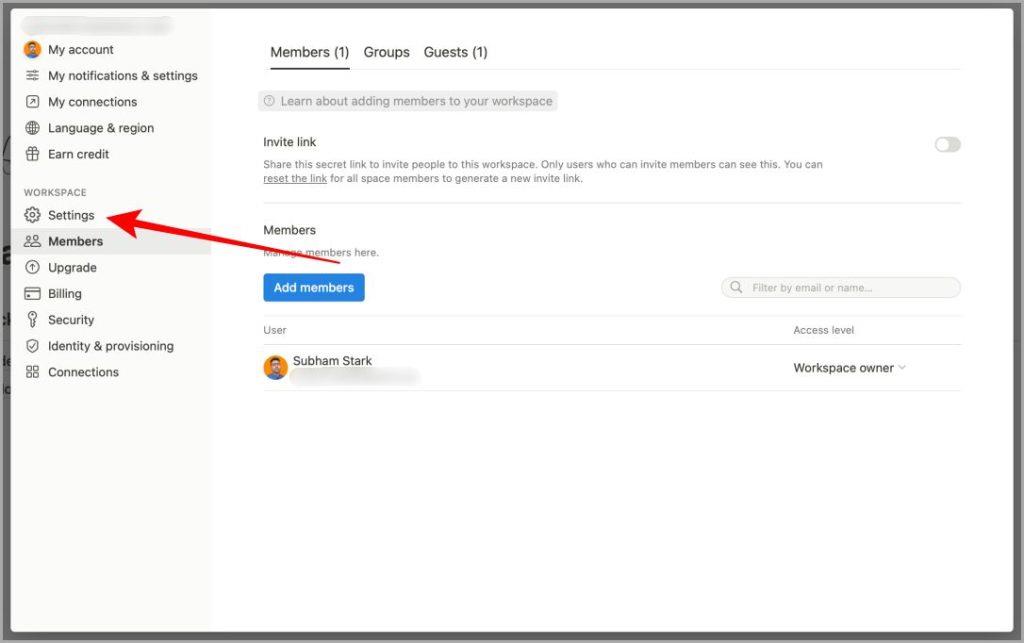Click the Upgrade arrow circle icon
1024x643 pixels.
pyautogui.click(x=32, y=267)
